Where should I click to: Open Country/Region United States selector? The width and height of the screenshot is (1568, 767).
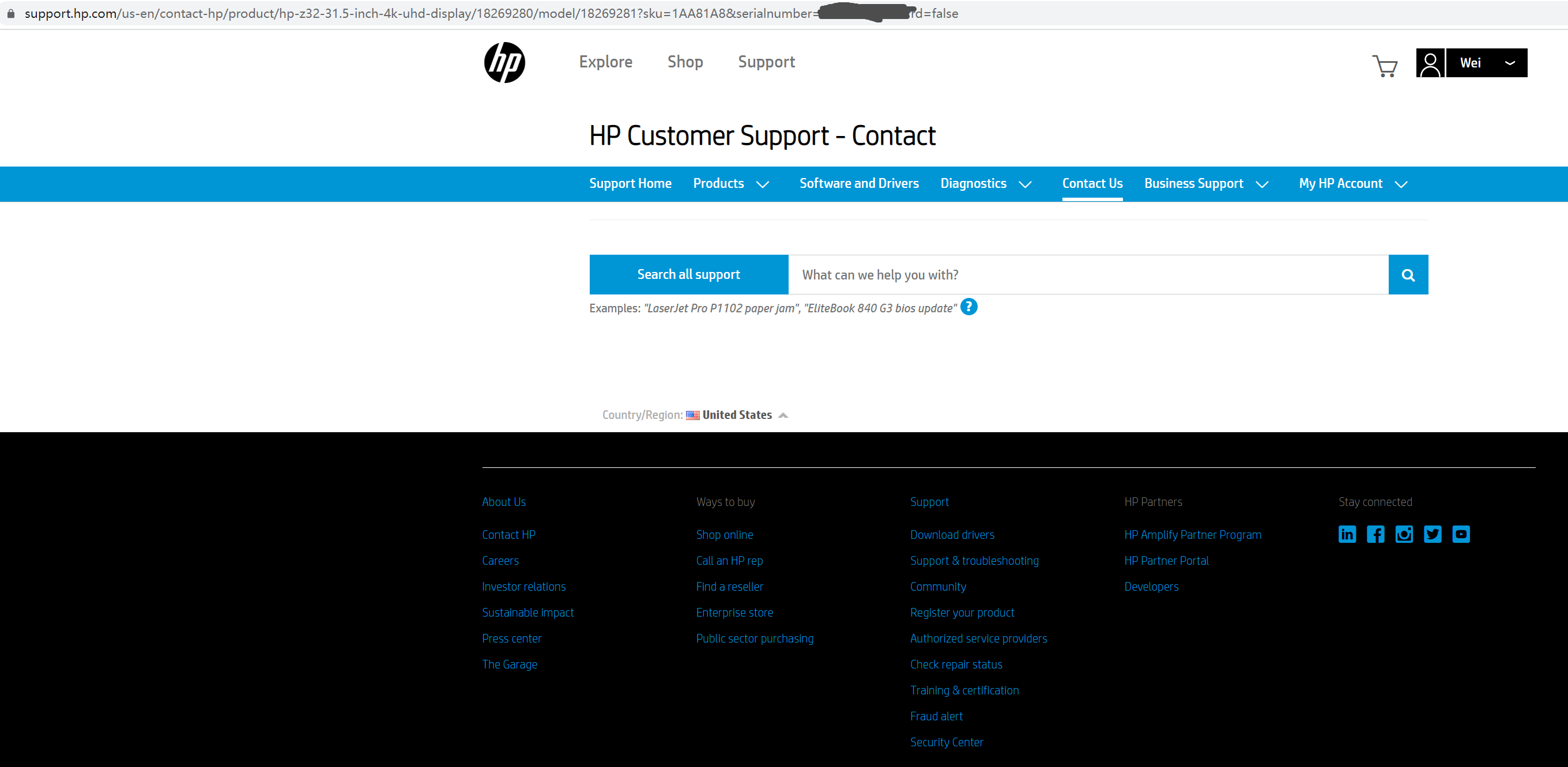coord(737,415)
